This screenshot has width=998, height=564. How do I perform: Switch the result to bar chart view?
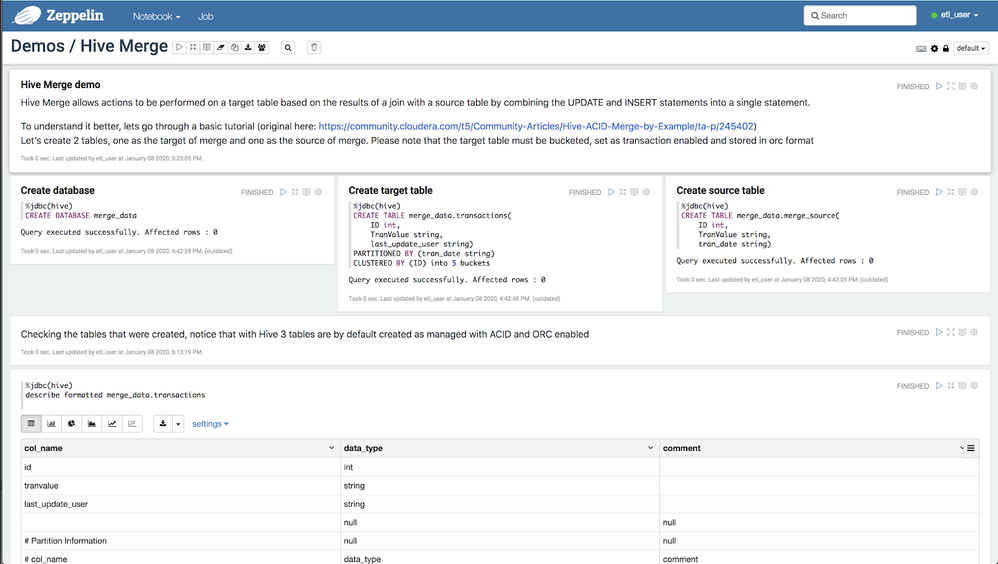51,424
